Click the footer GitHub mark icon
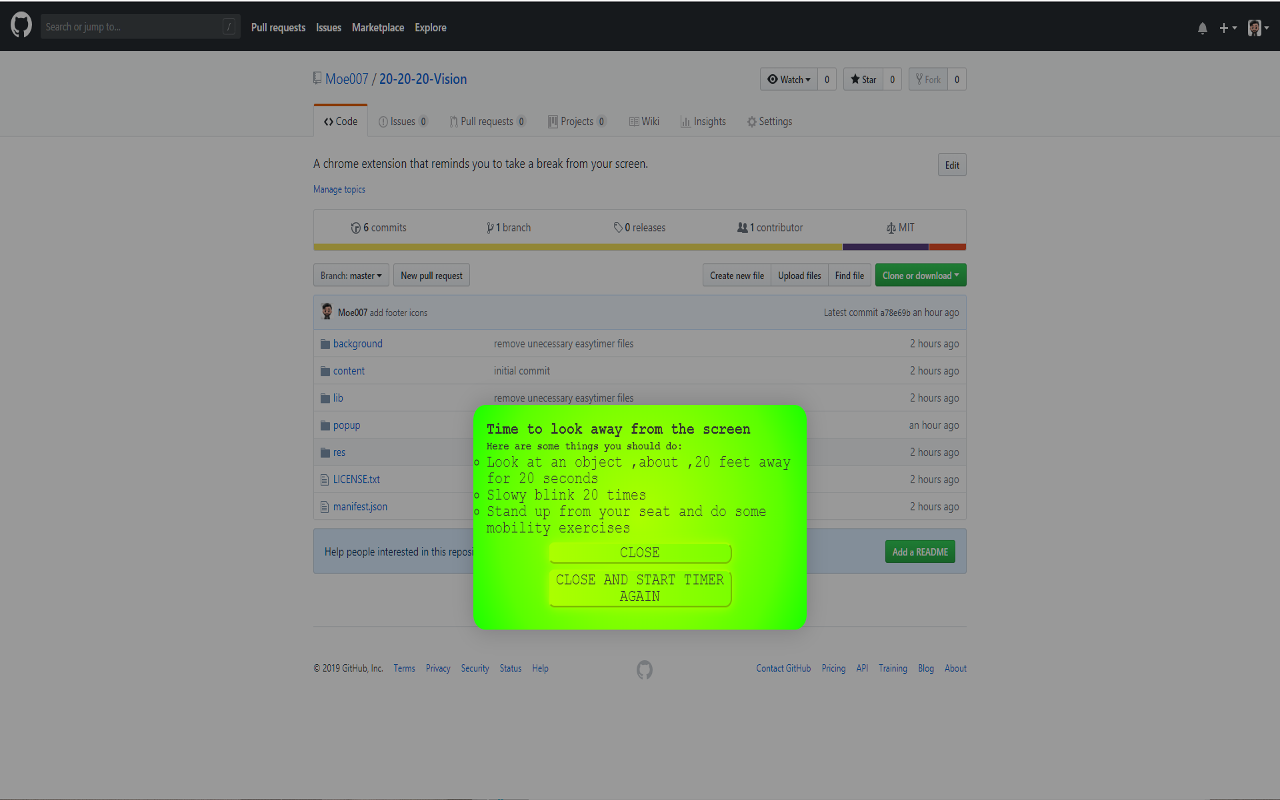This screenshot has width=1280, height=800. coord(645,669)
